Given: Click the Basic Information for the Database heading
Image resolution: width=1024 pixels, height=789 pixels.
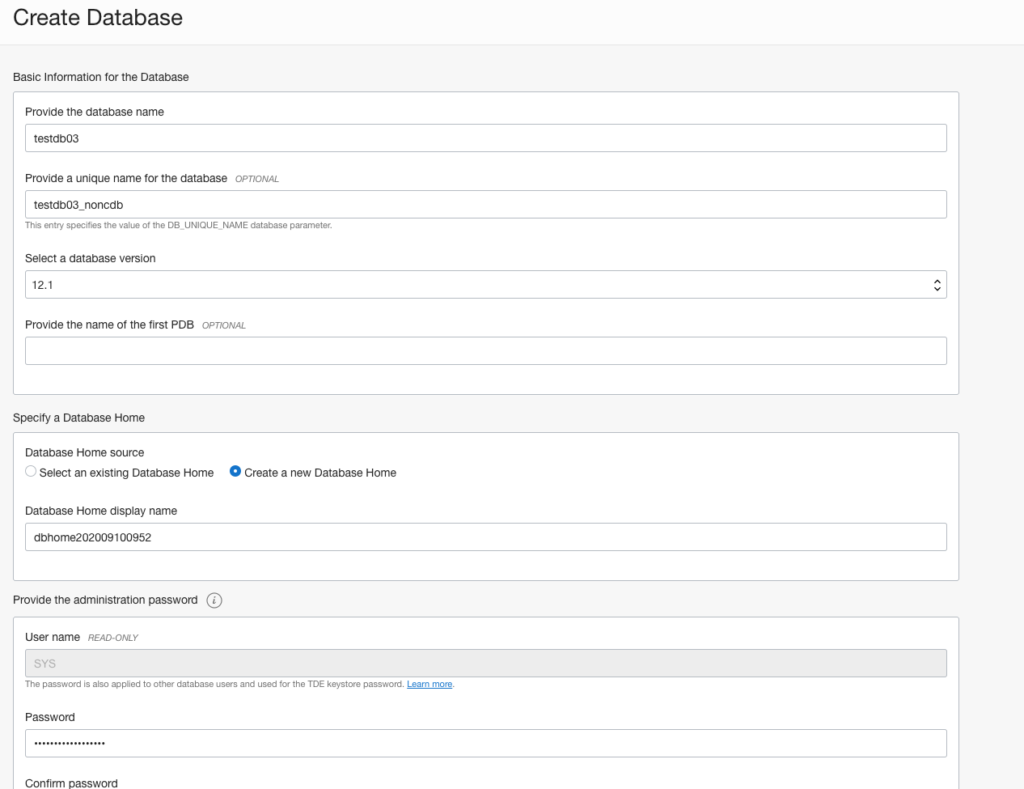Looking at the screenshot, I should 101,77.
